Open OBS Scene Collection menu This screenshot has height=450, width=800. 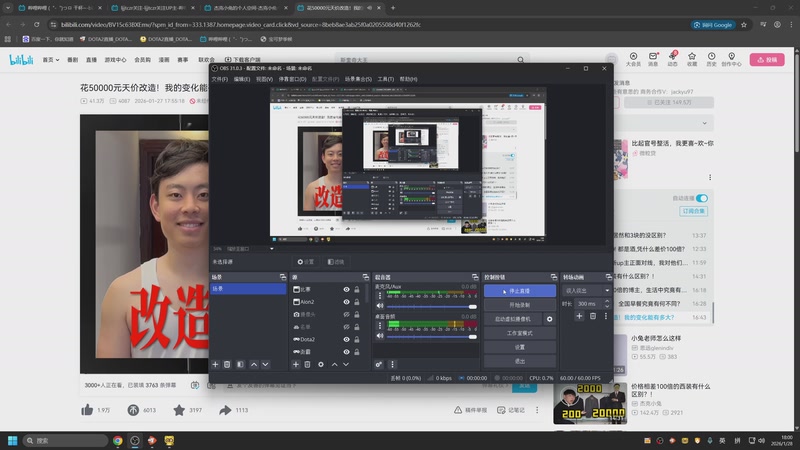pyautogui.click(x=358, y=79)
